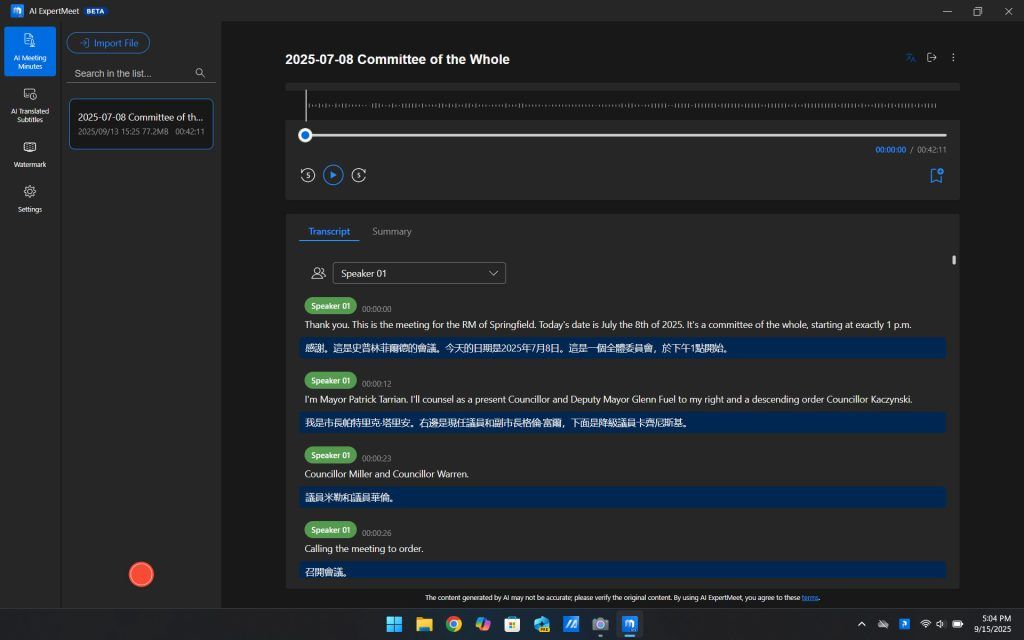Launch Google Chrome from the taskbar
This screenshot has height=640, width=1024.
click(454, 624)
